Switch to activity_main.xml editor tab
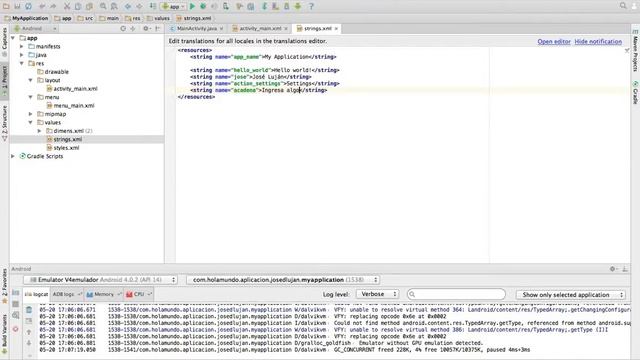This screenshot has width=640, height=360. 260,29
